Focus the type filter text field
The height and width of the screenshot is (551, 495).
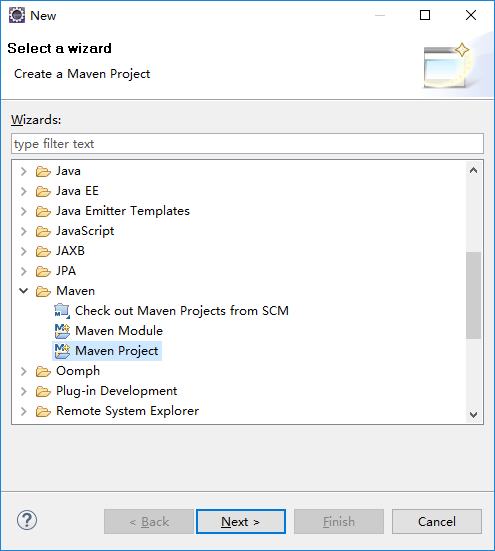pos(247,143)
